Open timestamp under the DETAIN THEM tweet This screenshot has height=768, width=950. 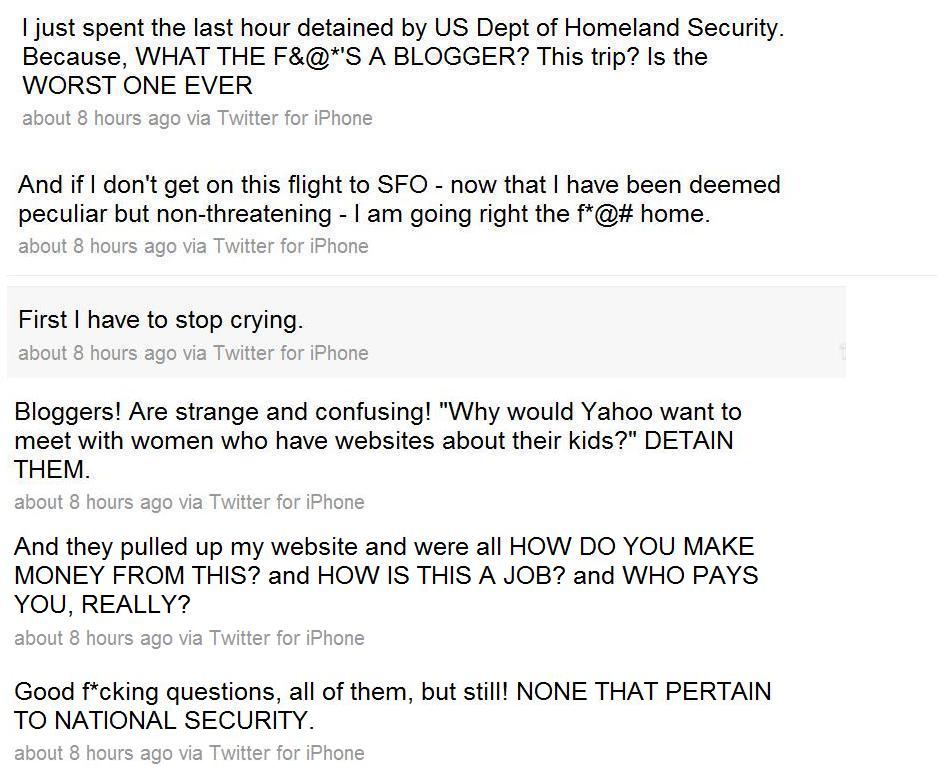(x=93, y=502)
